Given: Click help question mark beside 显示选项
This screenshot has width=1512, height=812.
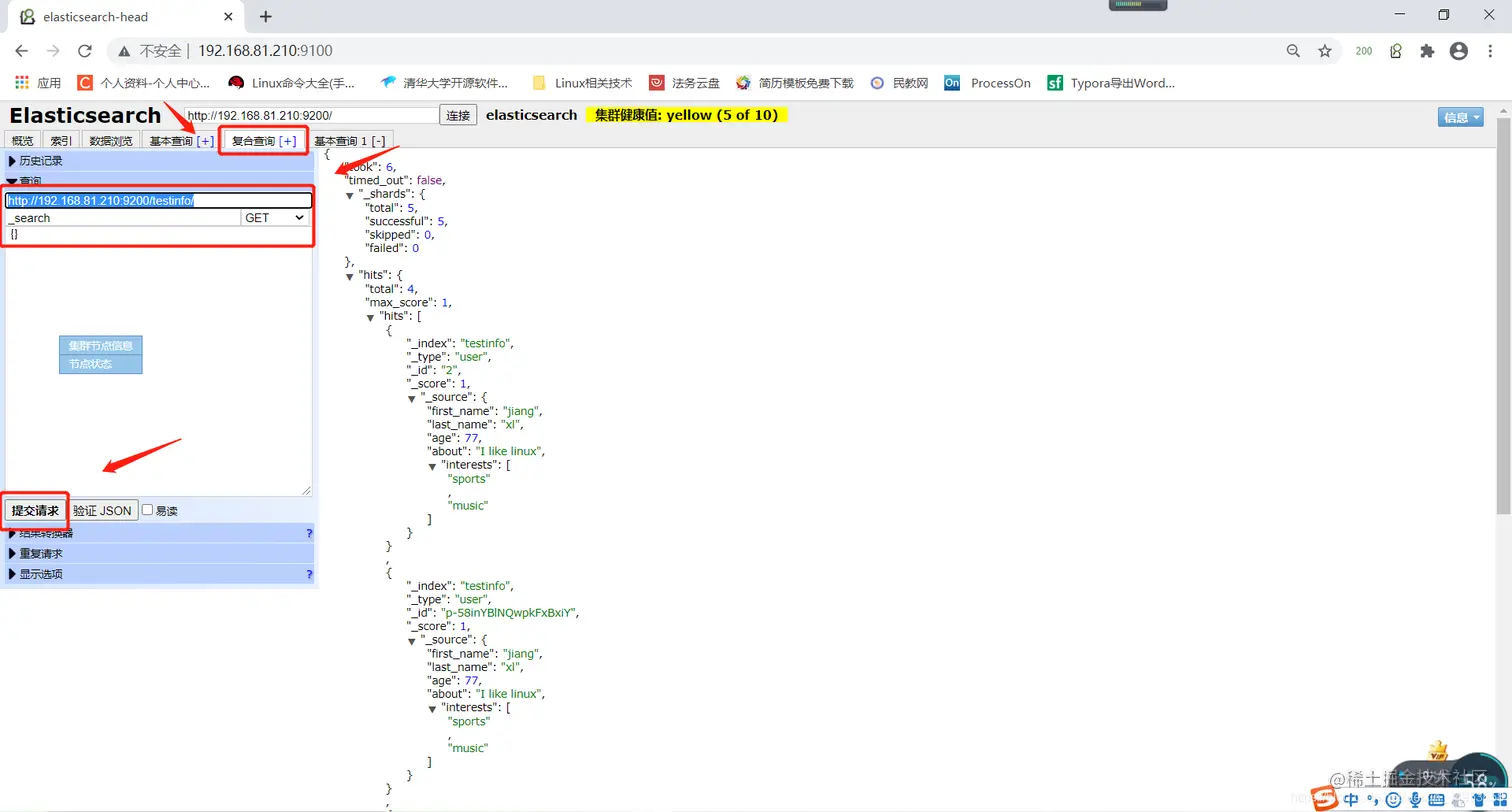Looking at the screenshot, I should pos(309,575).
